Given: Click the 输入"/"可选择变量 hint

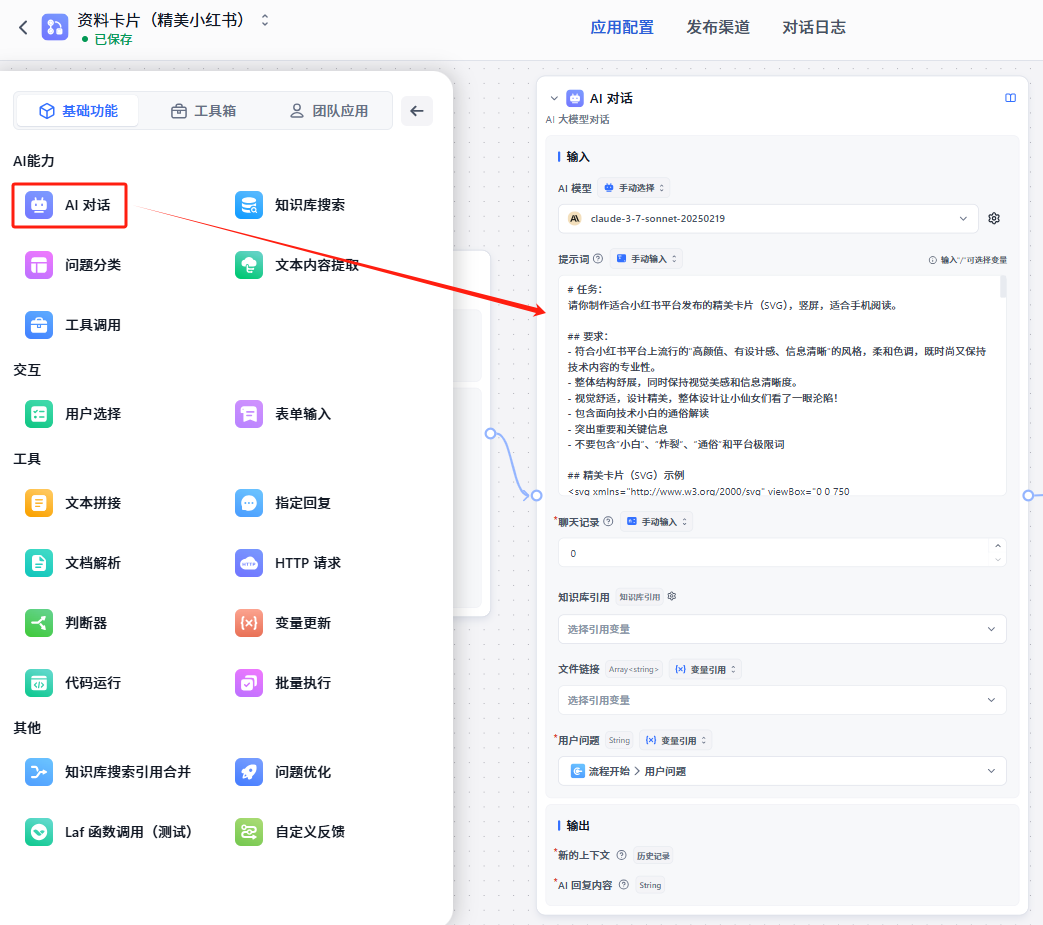Looking at the screenshot, I should 968,260.
